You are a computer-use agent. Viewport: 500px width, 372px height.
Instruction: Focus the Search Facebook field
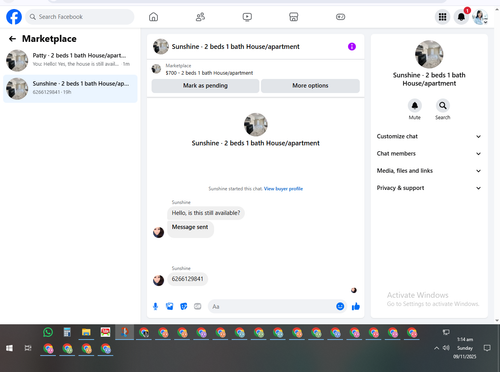point(80,17)
